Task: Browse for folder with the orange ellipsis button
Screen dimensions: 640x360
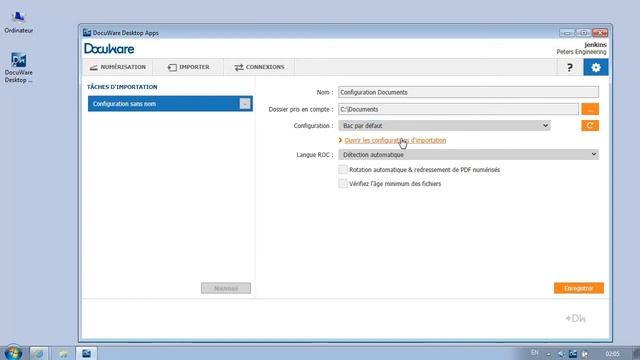Action: click(x=590, y=109)
